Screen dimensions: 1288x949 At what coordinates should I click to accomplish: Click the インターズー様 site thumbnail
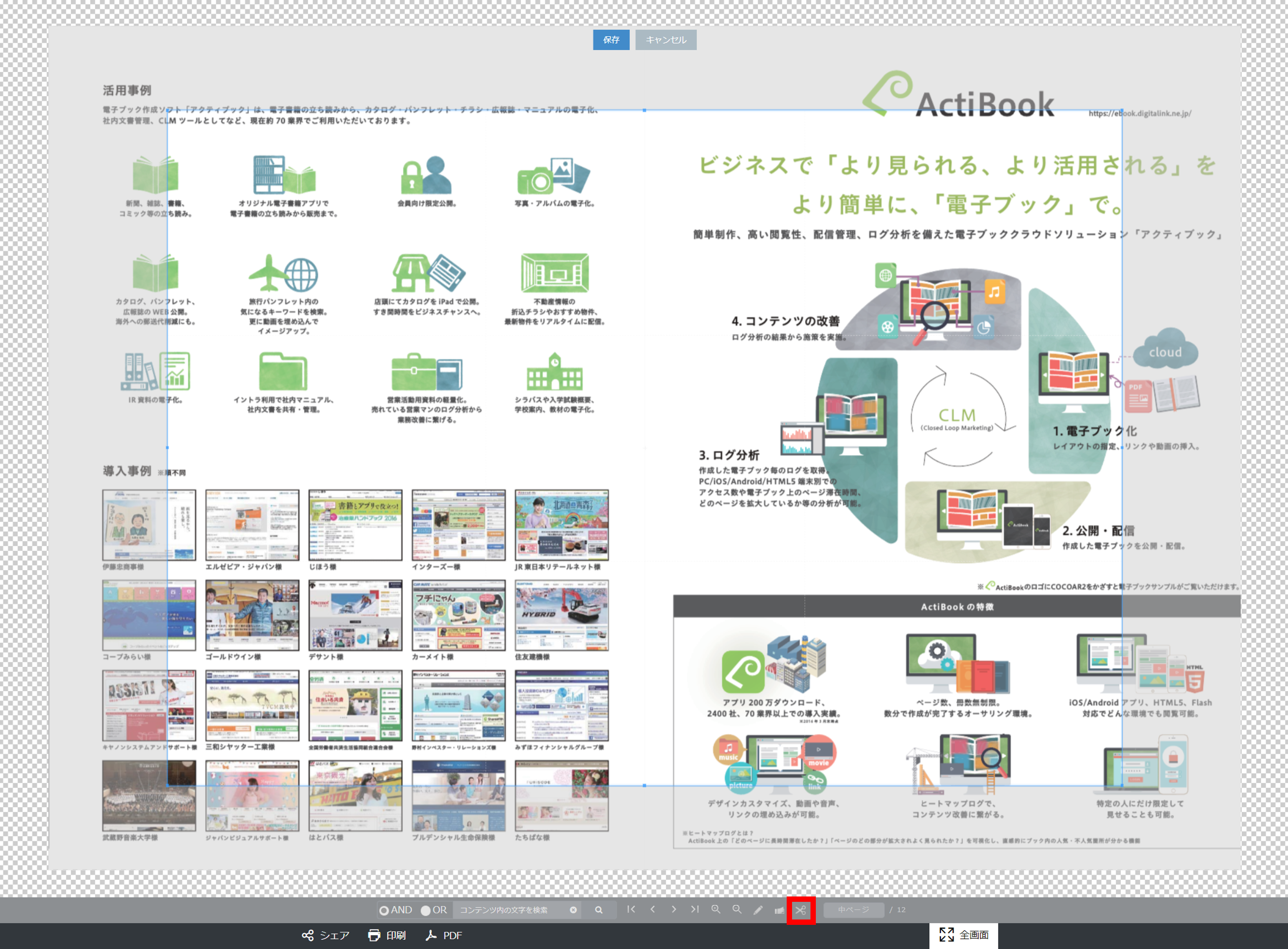[x=458, y=525]
